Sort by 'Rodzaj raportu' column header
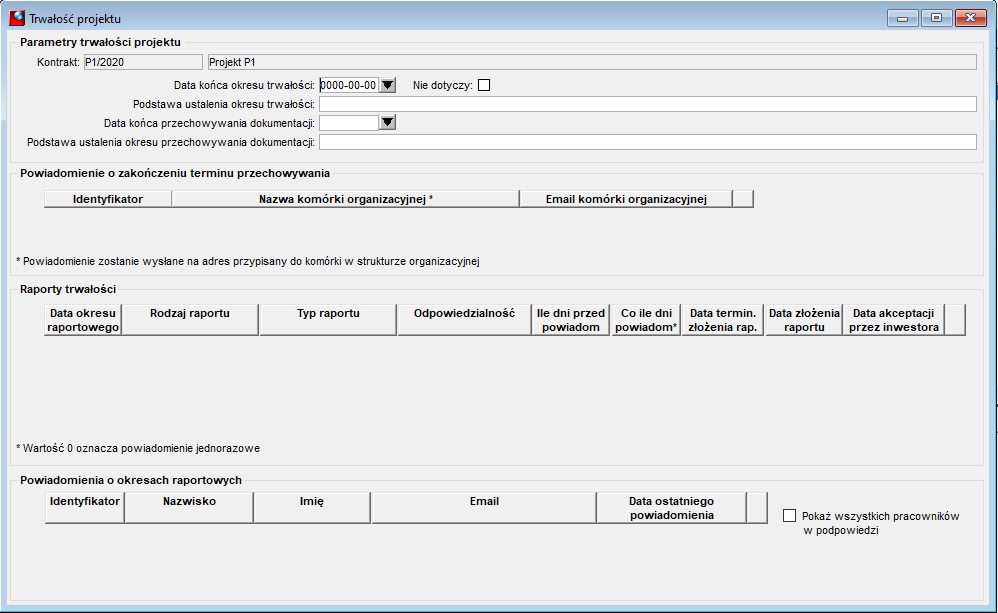This screenshot has width=998, height=613. pyautogui.click(x=190, y=320)
